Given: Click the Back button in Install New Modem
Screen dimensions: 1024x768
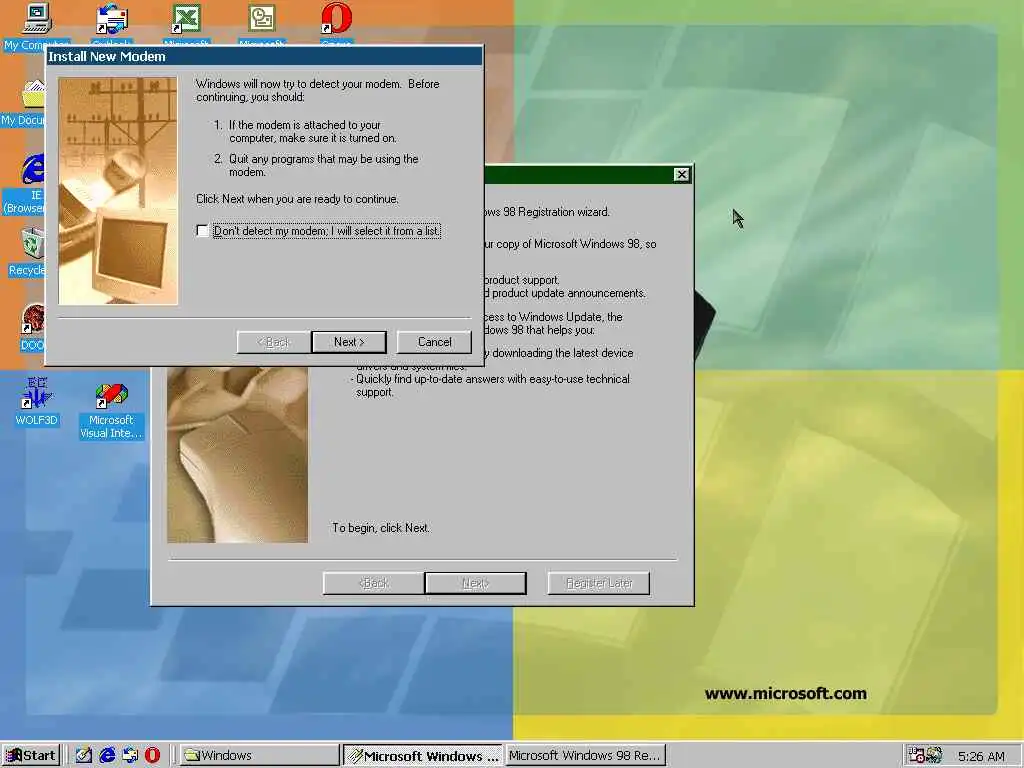Looking at the screenshot, I should click(x=274, y=342).
